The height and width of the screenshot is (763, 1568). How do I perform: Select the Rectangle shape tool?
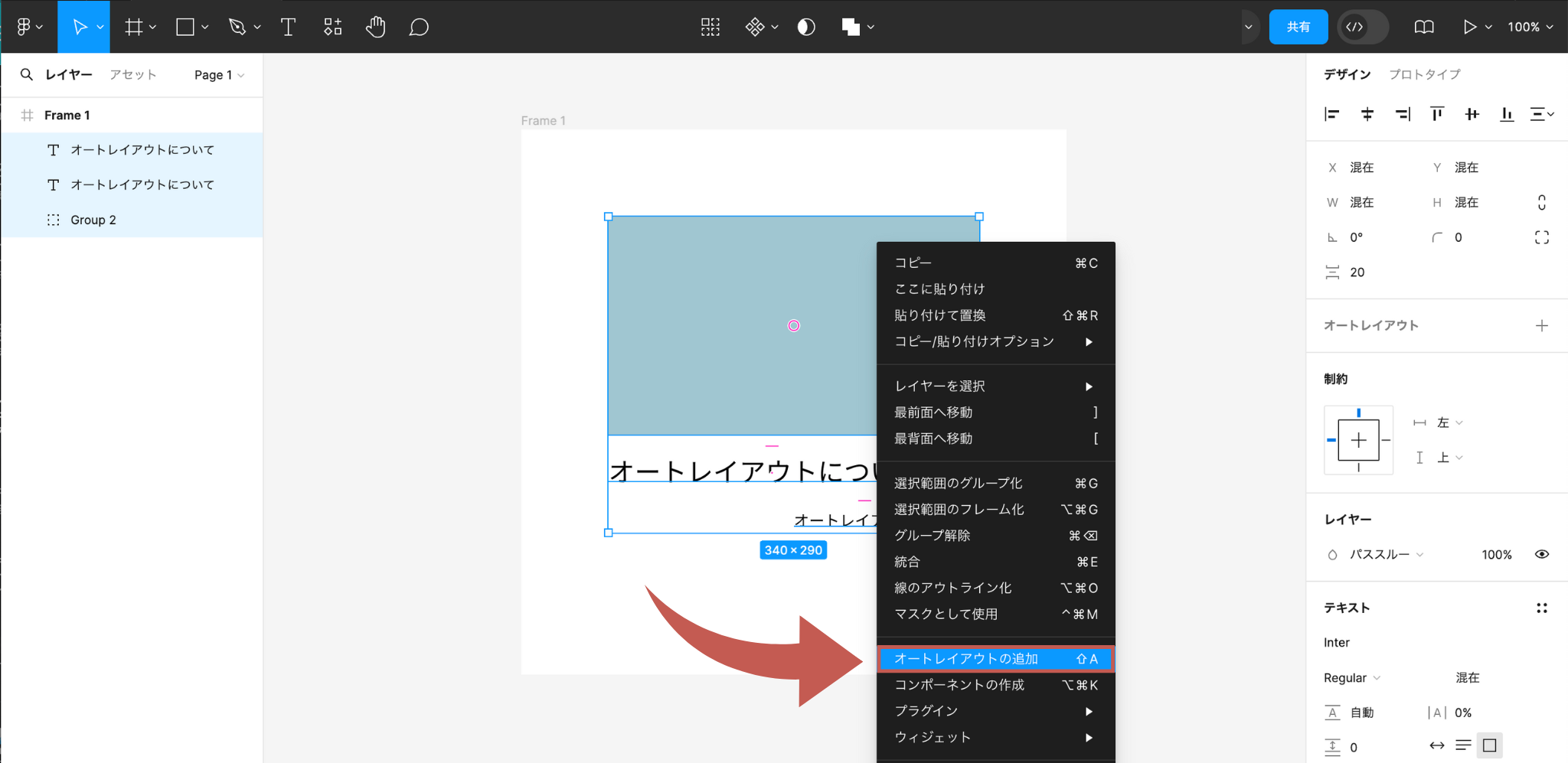[185, 27]
